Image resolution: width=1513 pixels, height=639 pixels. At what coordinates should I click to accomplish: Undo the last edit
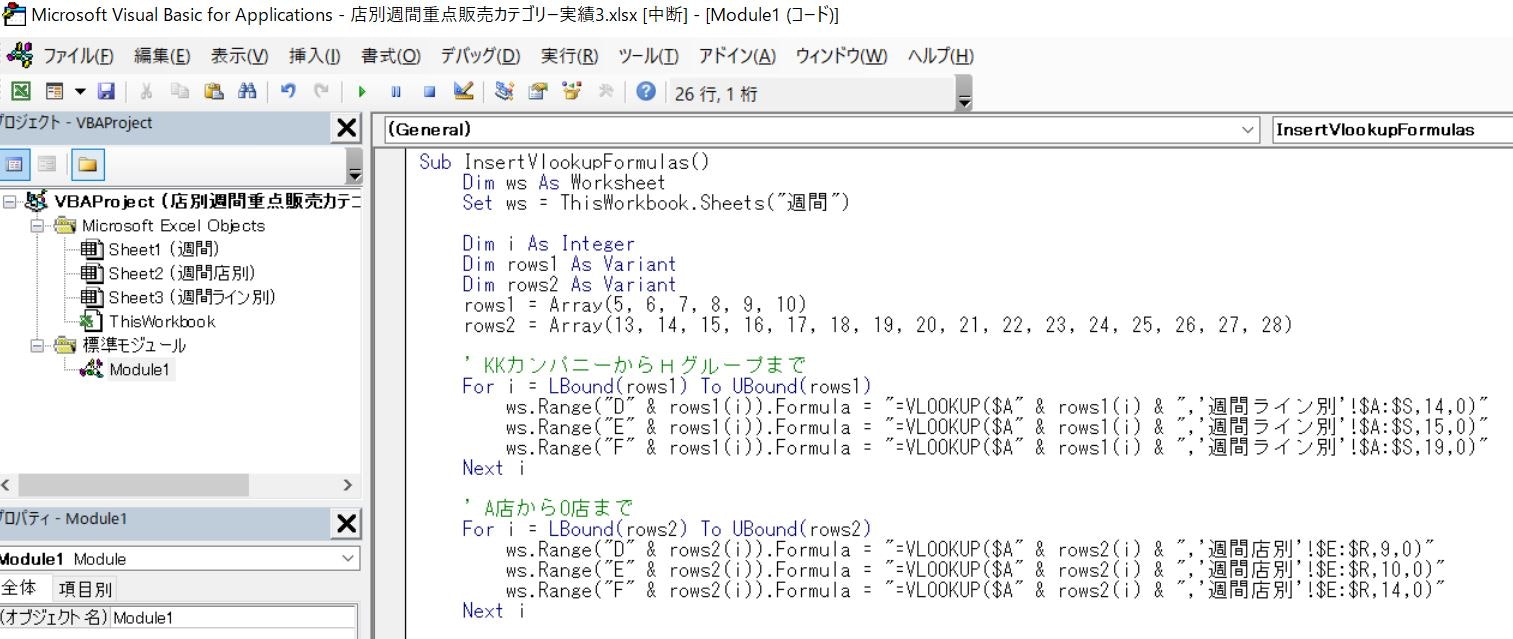288,92
